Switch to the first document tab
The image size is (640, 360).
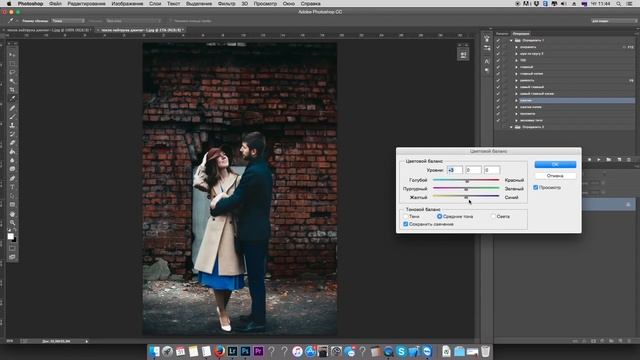(x=48, y=30)
